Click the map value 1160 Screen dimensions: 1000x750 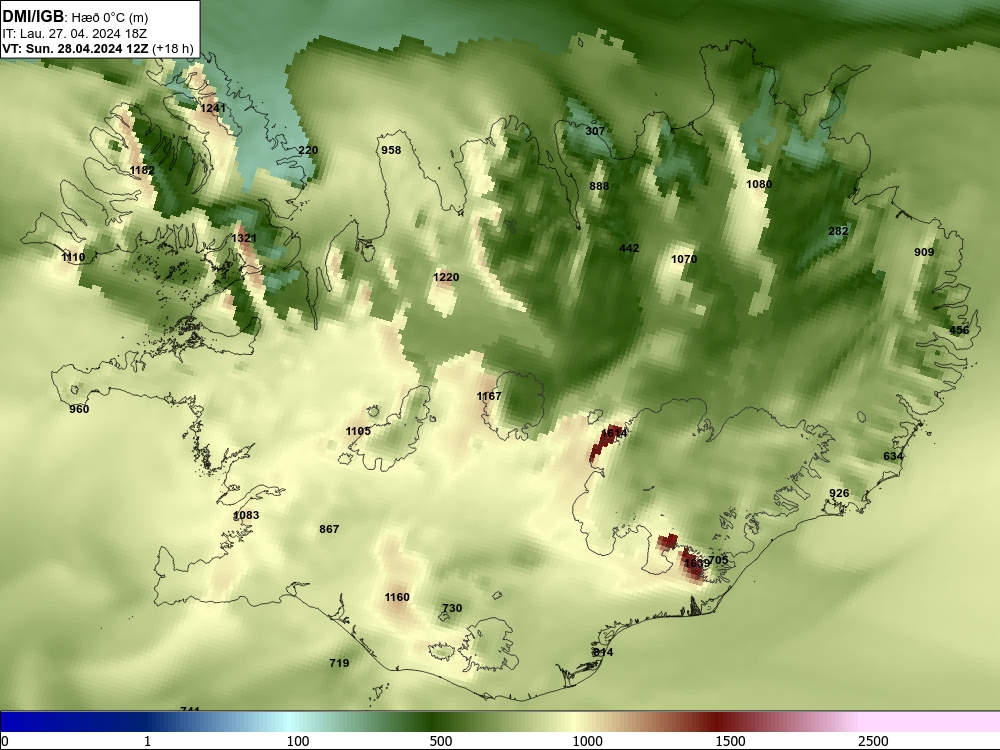(397, 597)
